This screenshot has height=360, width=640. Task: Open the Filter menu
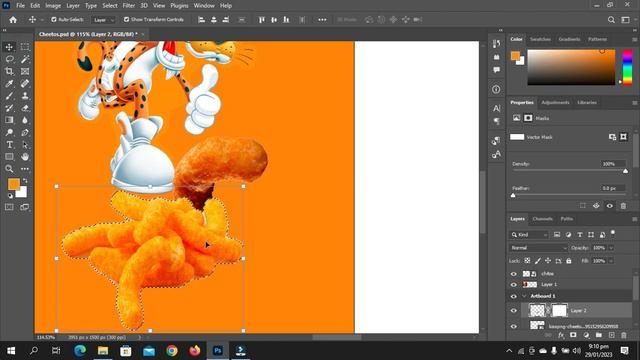pos(129,6)
